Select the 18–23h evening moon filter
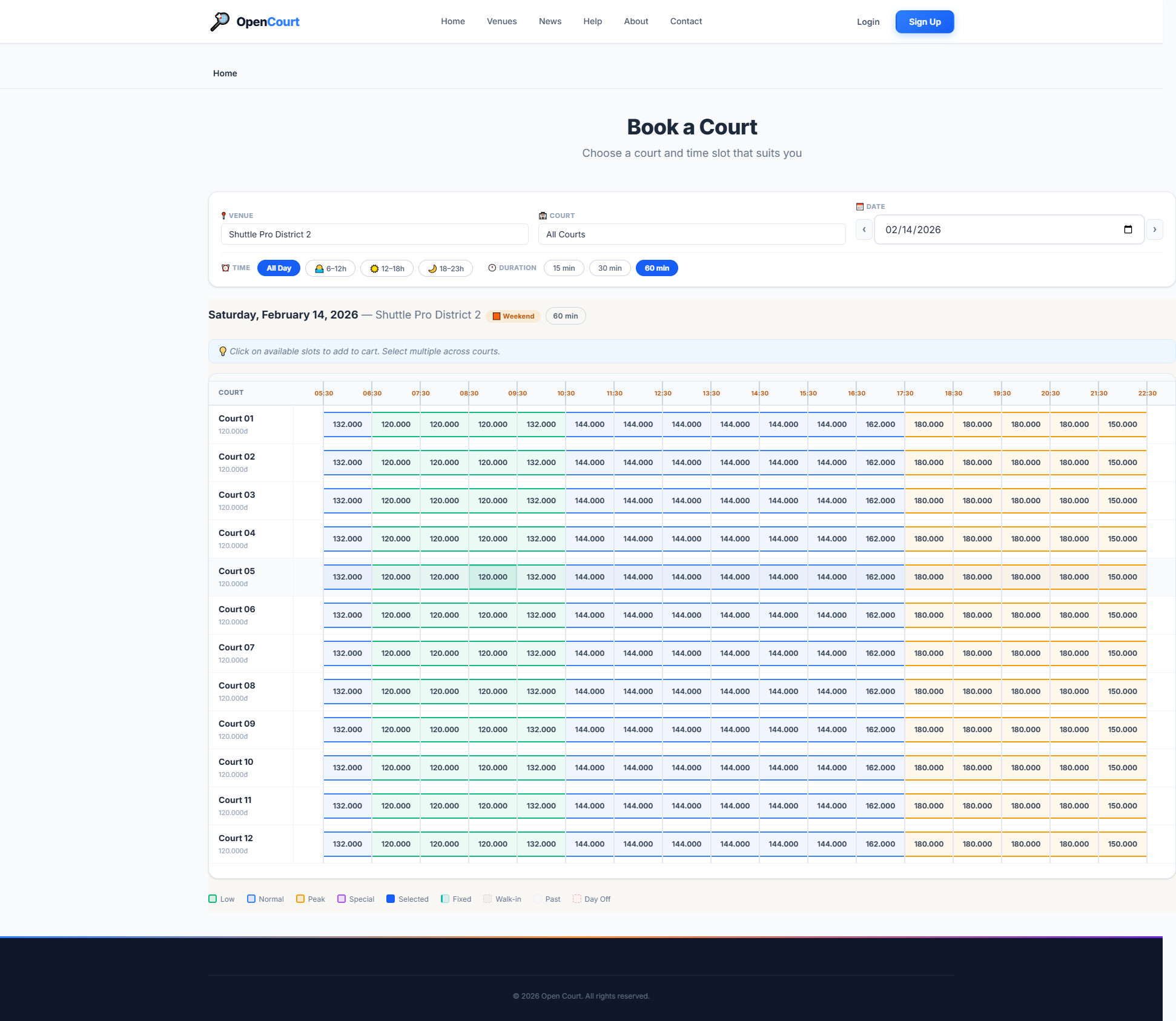Screen dimensions: 1176x1021 (x=445, y=268)
